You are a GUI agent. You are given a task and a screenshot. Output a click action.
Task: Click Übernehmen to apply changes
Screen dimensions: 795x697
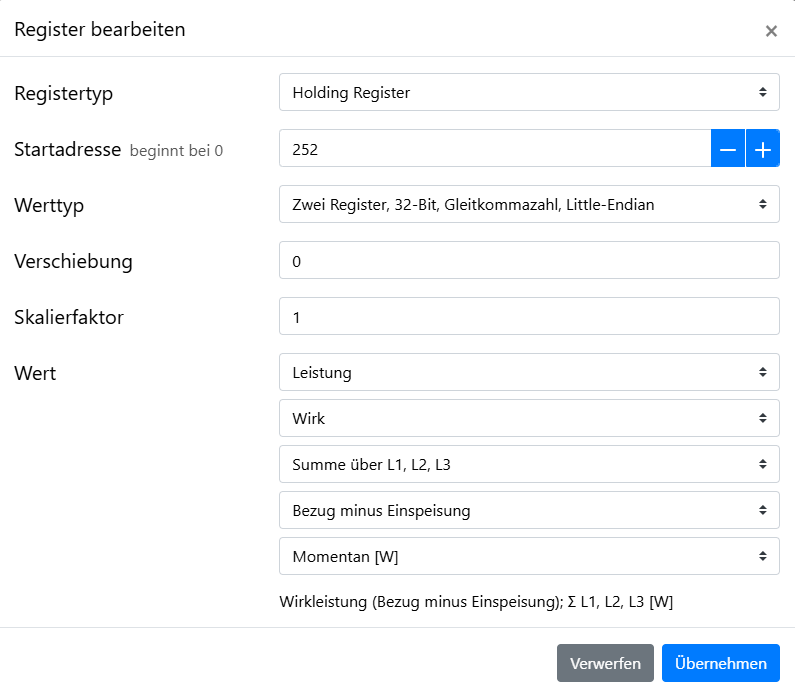coord(720,663)
